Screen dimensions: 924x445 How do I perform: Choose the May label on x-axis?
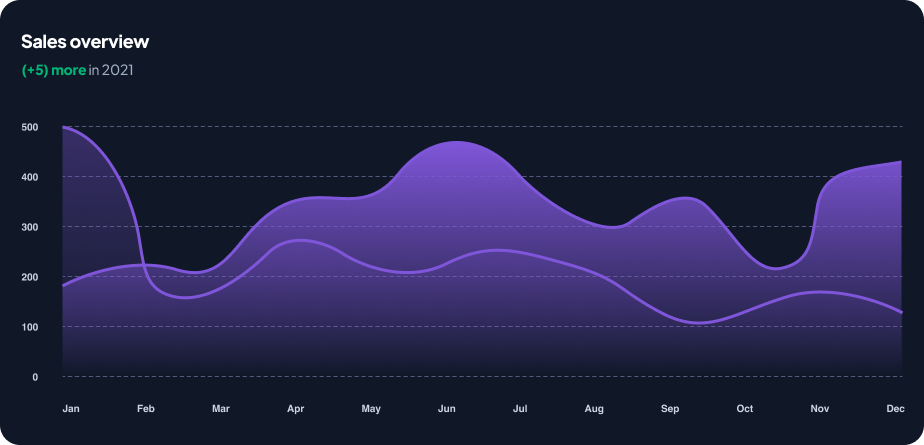371,409
